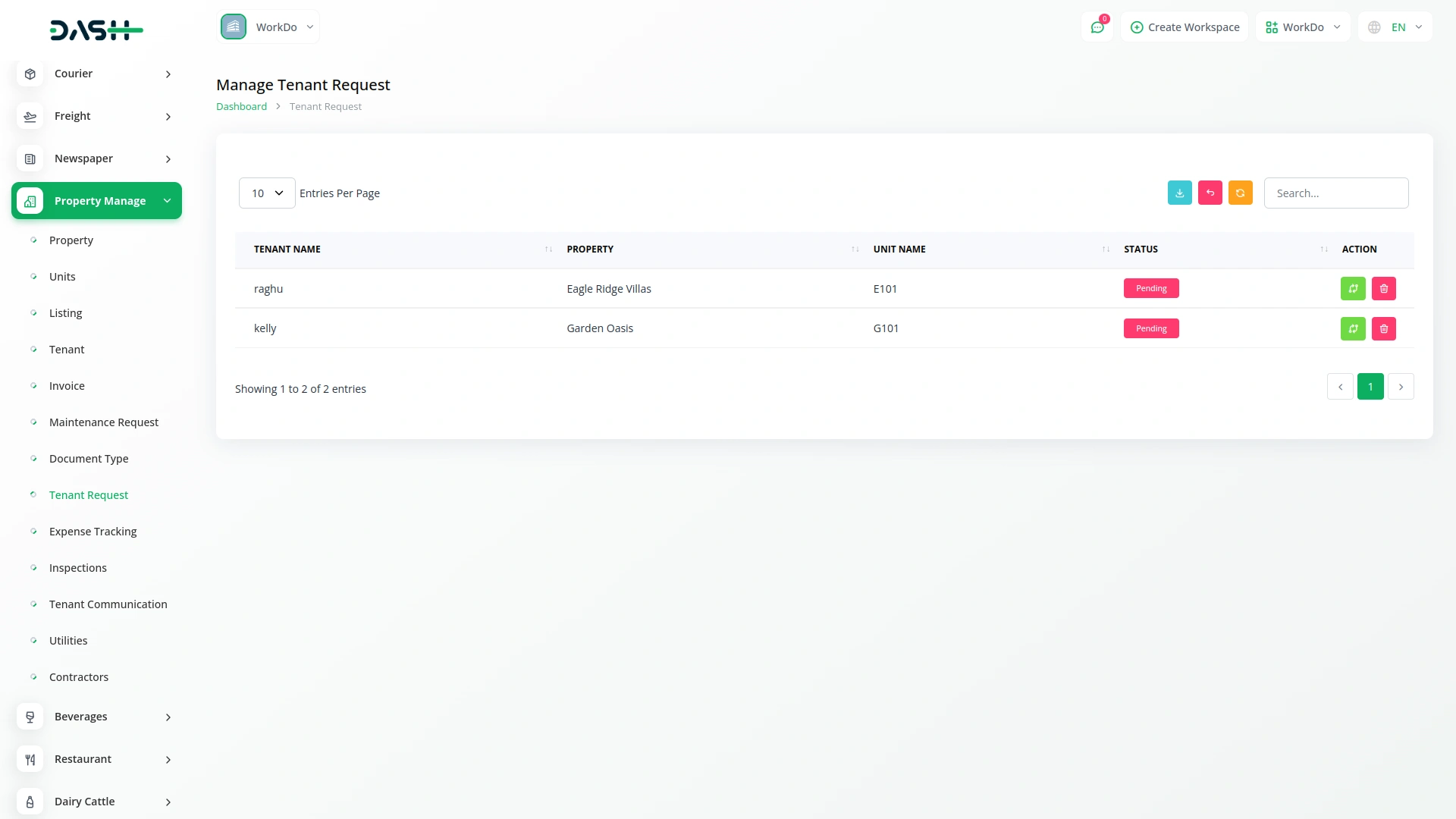Click Create Workspace button

tap(1185, 27)
